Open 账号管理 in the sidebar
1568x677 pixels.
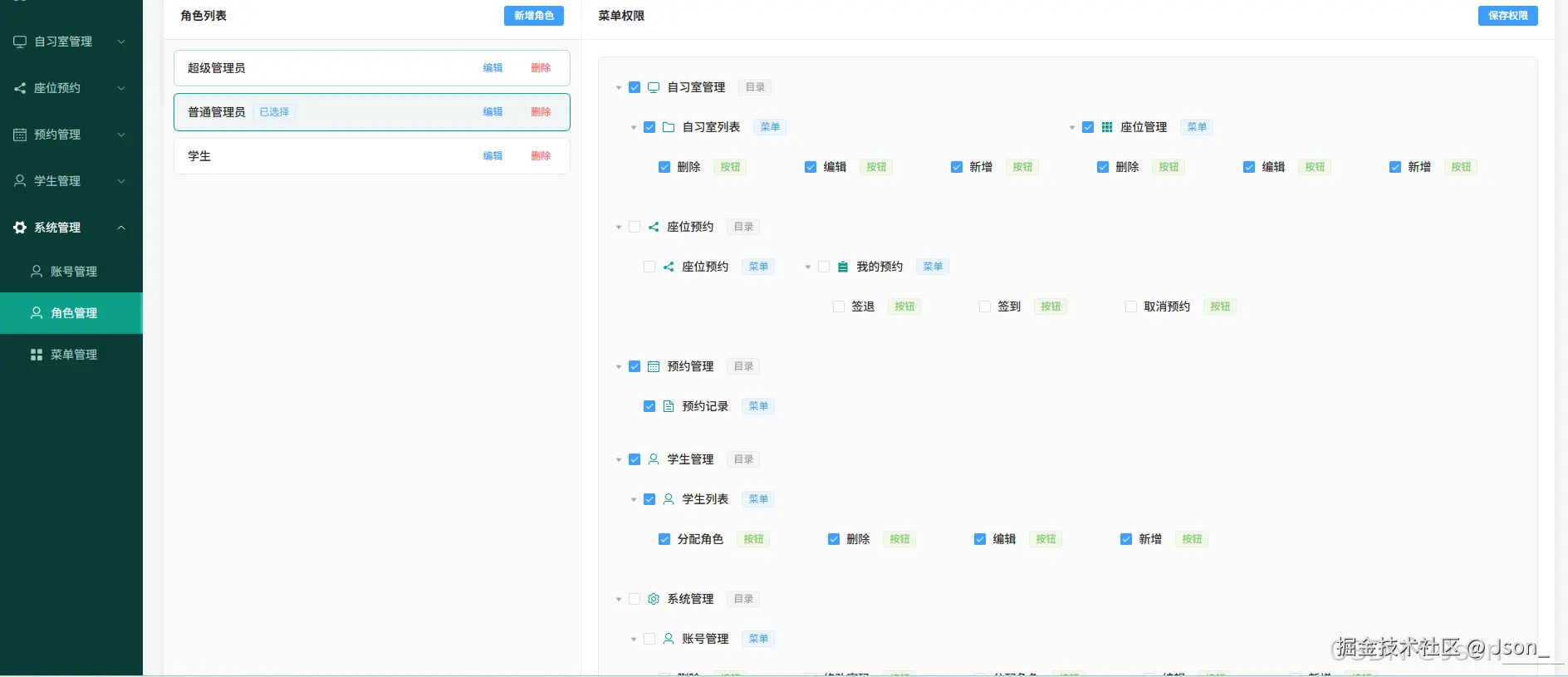coord(71,272)
